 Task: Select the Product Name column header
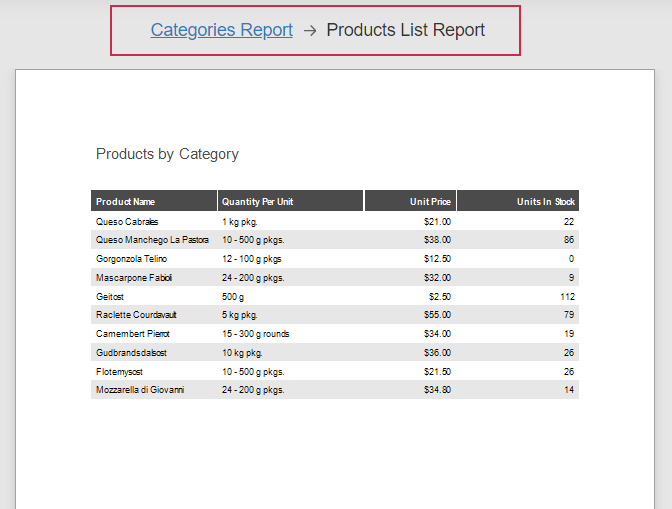[126, 202]
